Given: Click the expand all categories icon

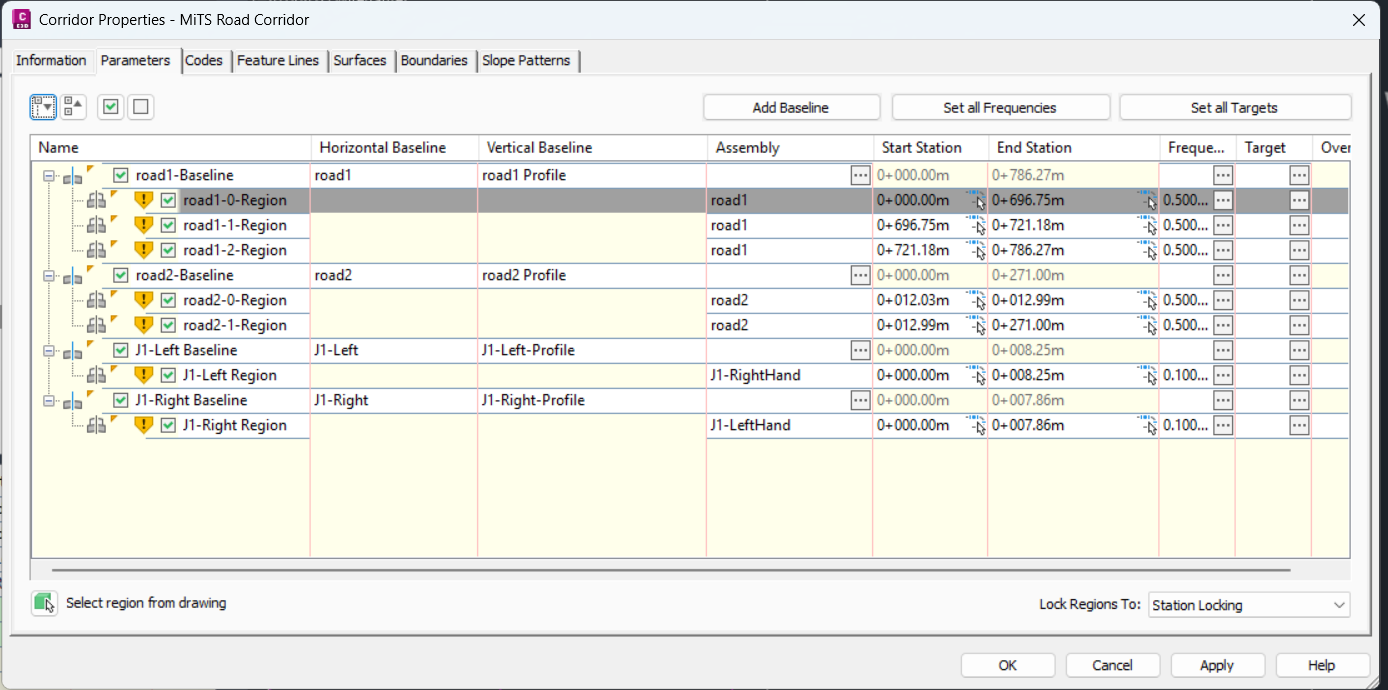Looking at the screenshot, I should (43, 107).
